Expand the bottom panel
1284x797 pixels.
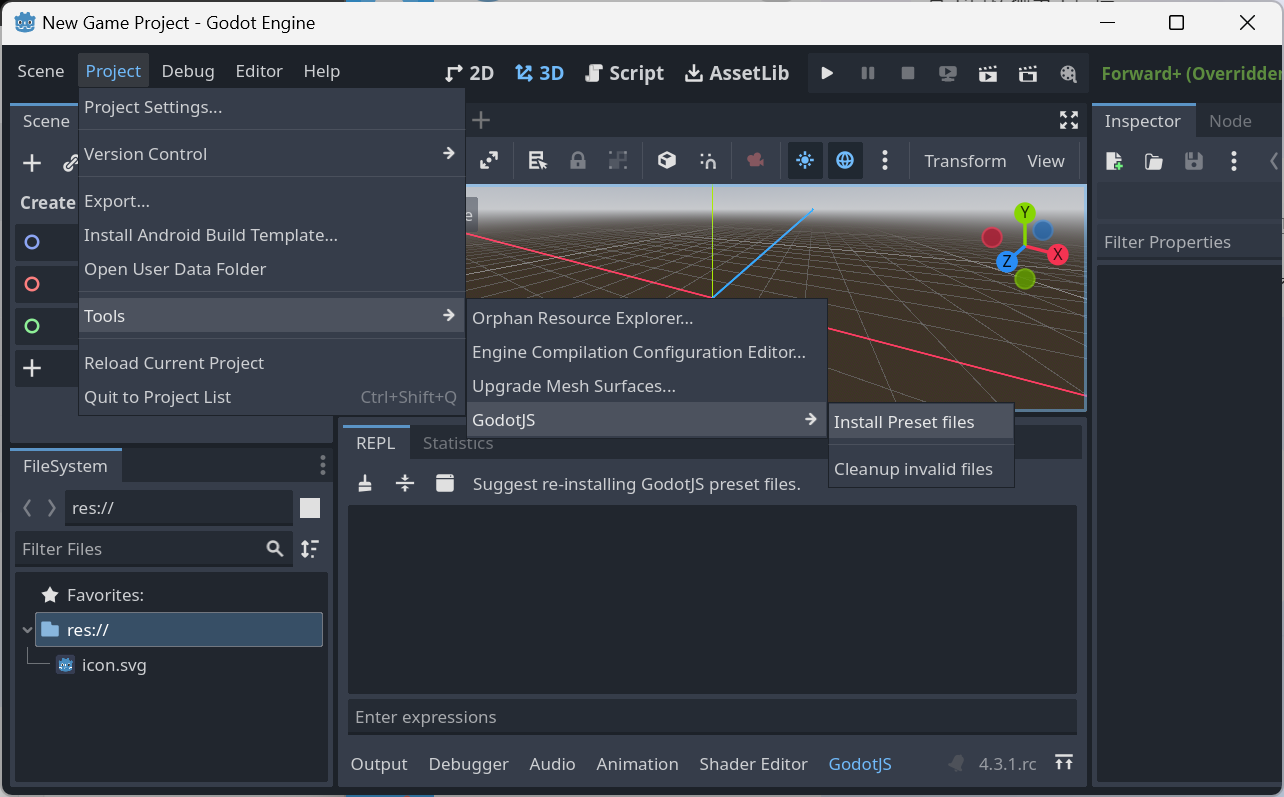coord(1064,763)
